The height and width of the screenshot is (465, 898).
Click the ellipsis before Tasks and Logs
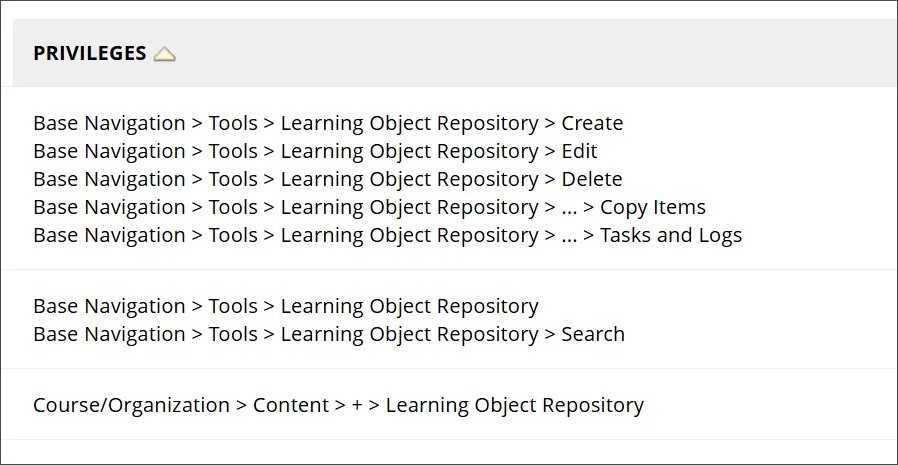[569, 237]
